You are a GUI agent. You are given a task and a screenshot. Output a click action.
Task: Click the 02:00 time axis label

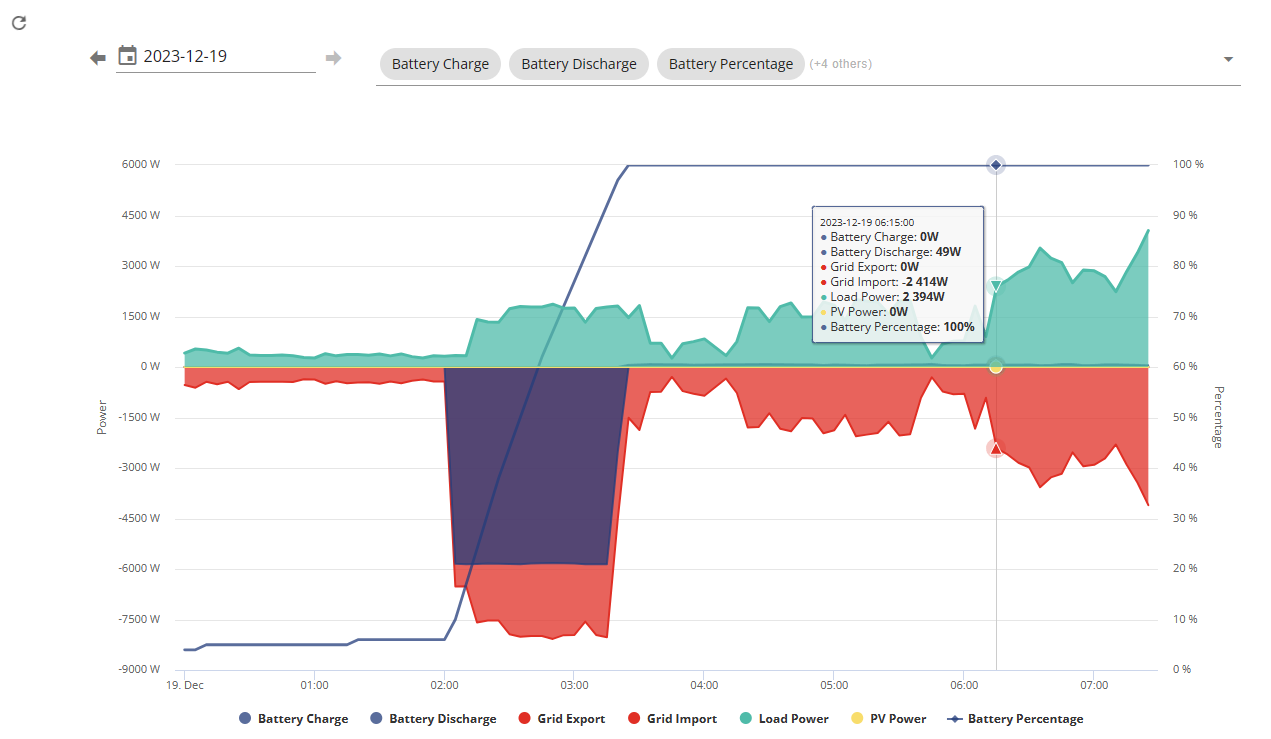(444, 685)
